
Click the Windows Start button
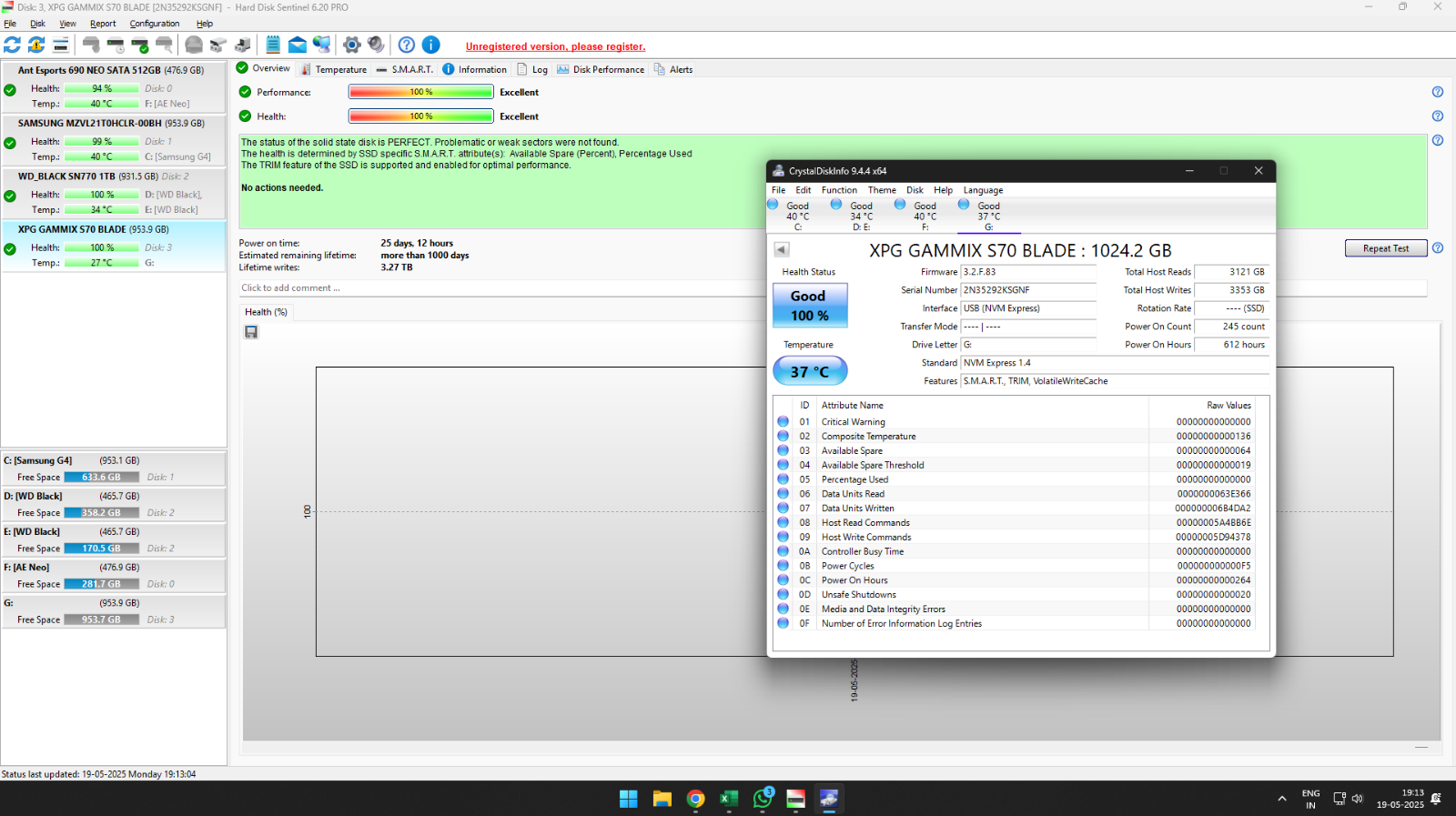pos(628,799)
